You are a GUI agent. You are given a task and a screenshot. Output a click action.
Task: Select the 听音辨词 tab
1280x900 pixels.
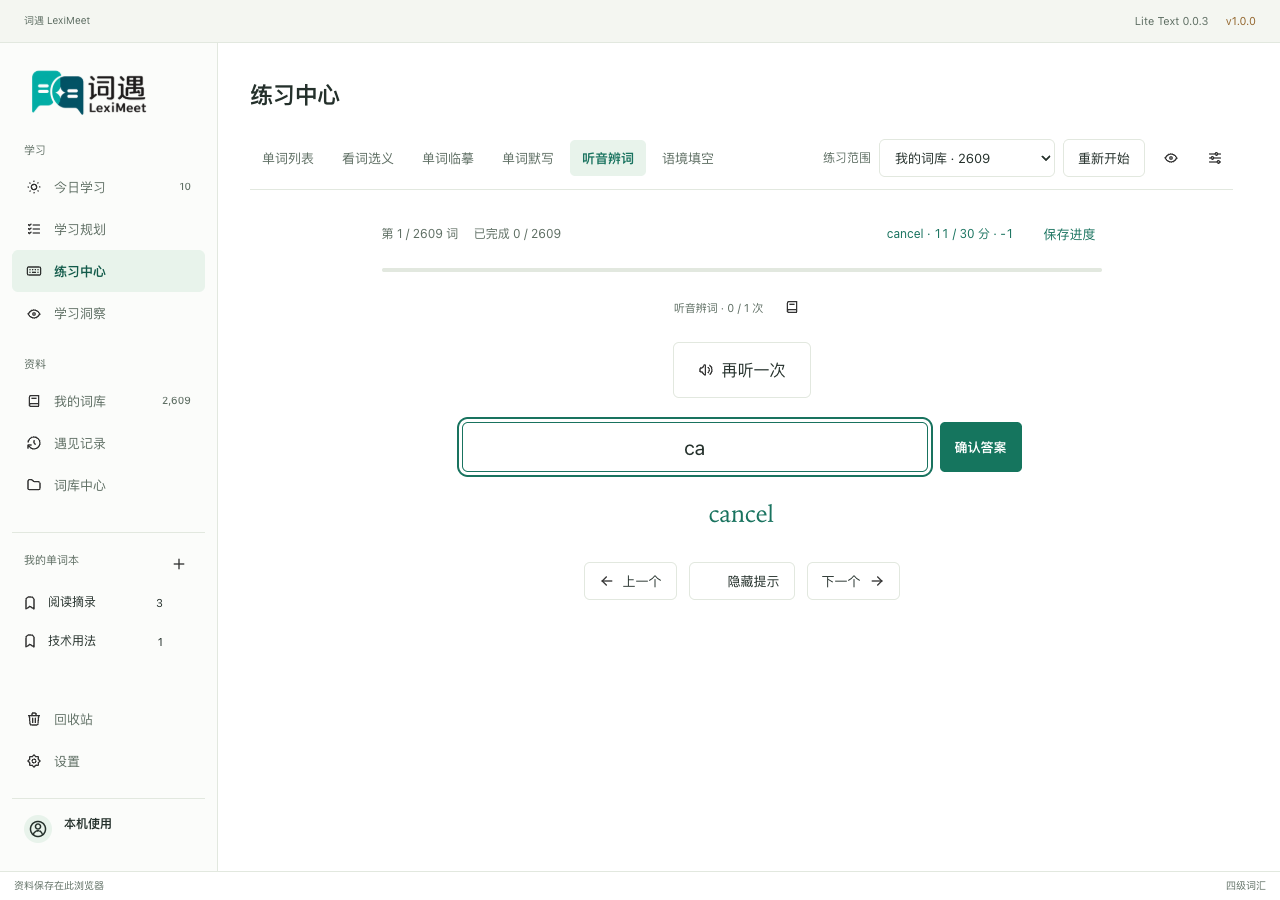(x=608, y=158)
